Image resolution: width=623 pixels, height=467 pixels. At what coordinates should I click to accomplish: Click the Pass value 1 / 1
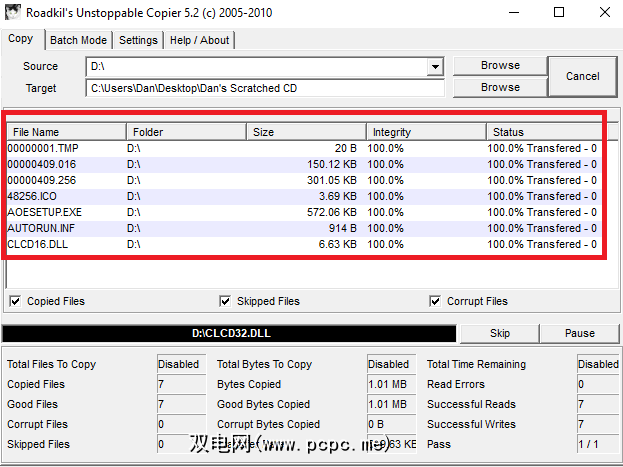tap(598, 444)
